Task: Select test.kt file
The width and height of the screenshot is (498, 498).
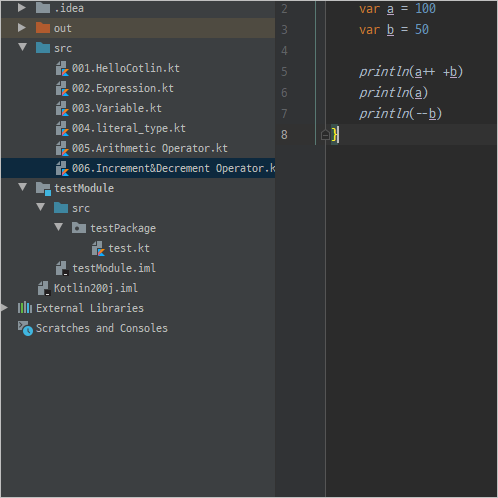Action: (x=138, y=248)
